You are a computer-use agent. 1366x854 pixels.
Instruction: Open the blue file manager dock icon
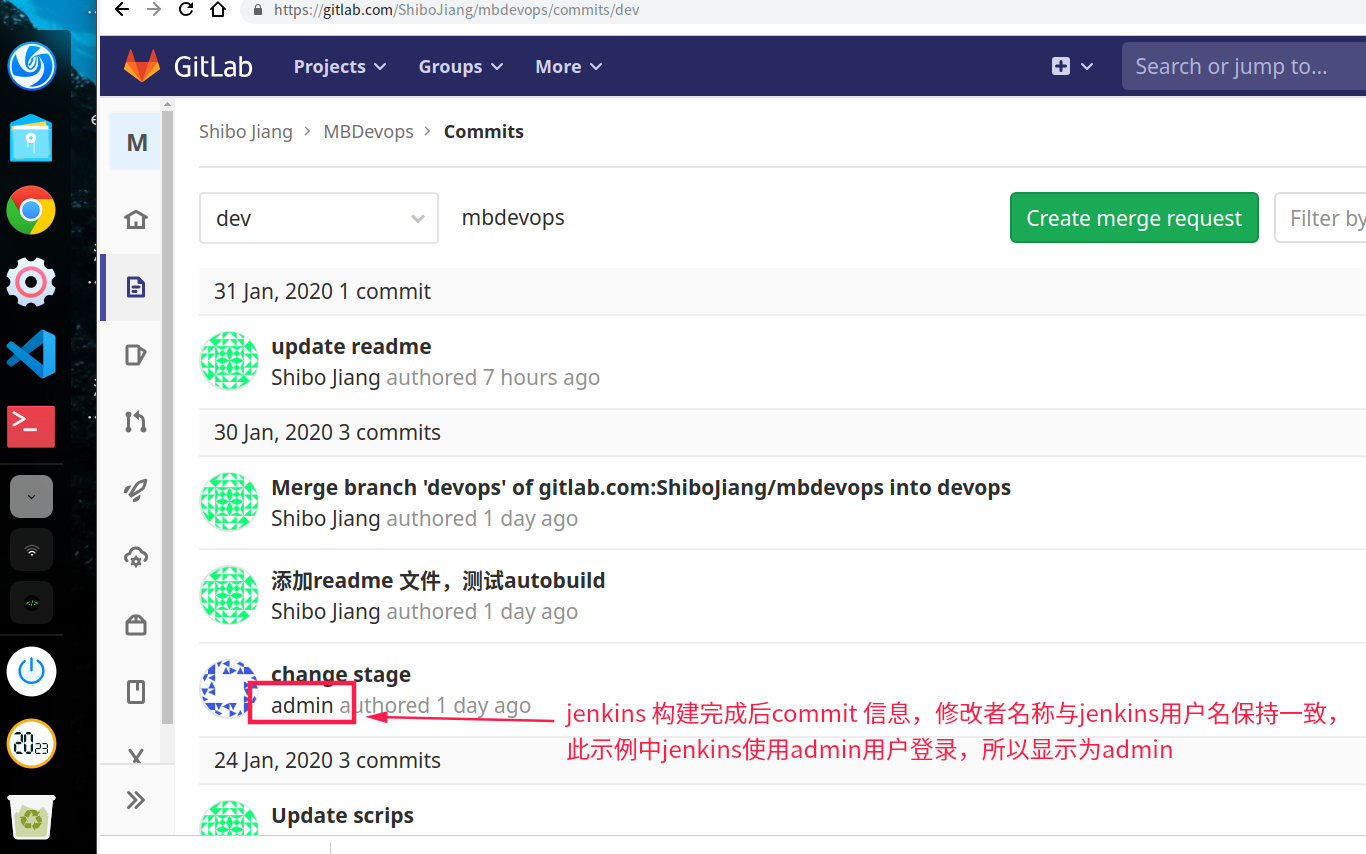(31, 137)
